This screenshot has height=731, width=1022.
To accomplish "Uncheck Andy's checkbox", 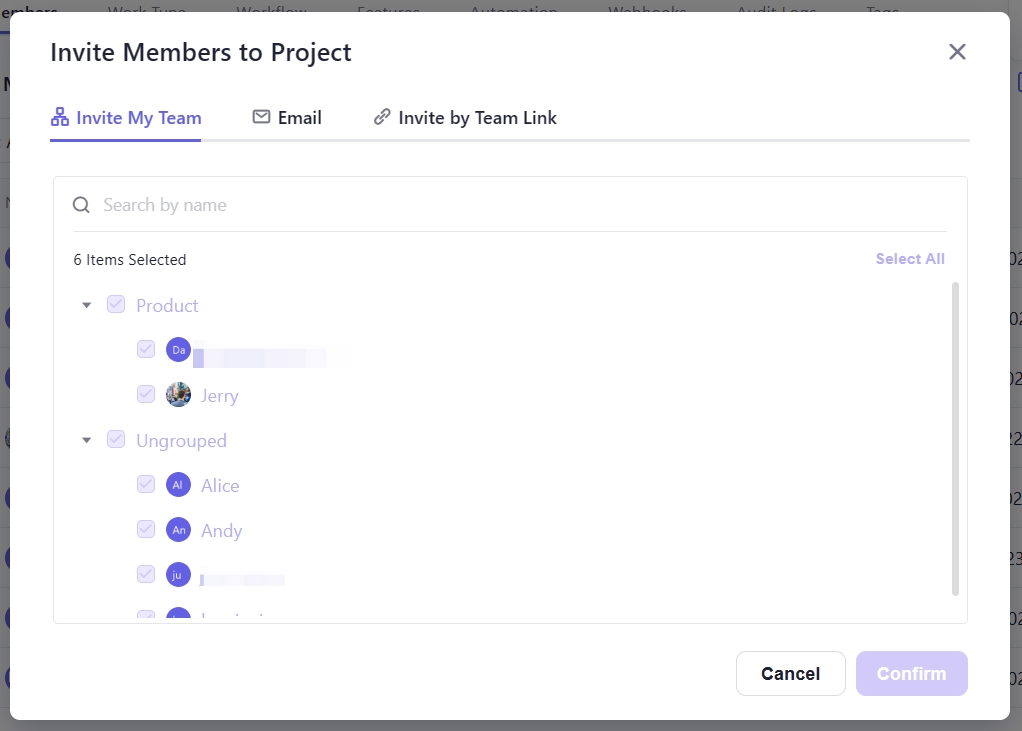I will pyautogui.click(x=146, y=530).
